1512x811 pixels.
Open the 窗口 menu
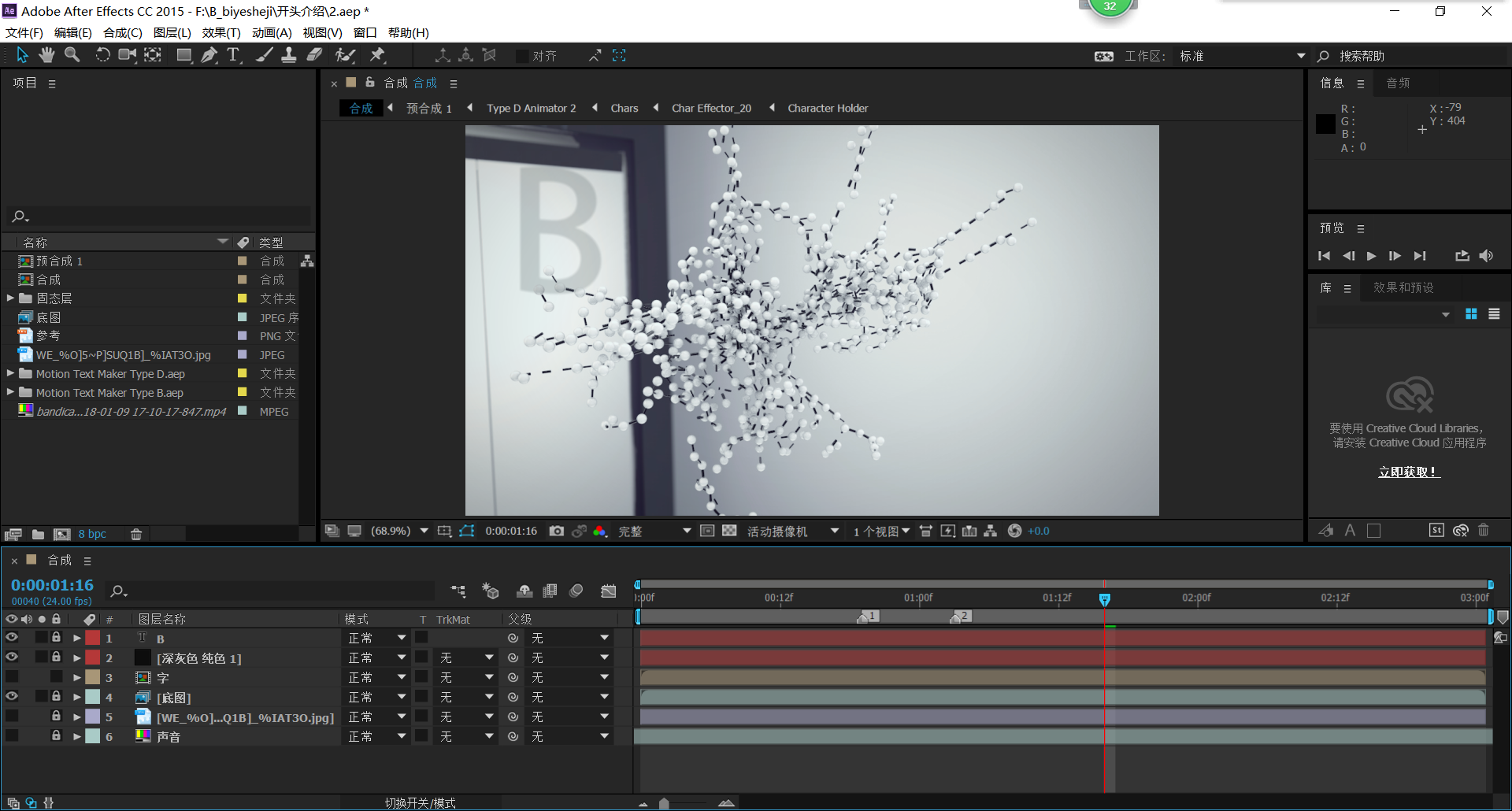[x=365, y=32]
